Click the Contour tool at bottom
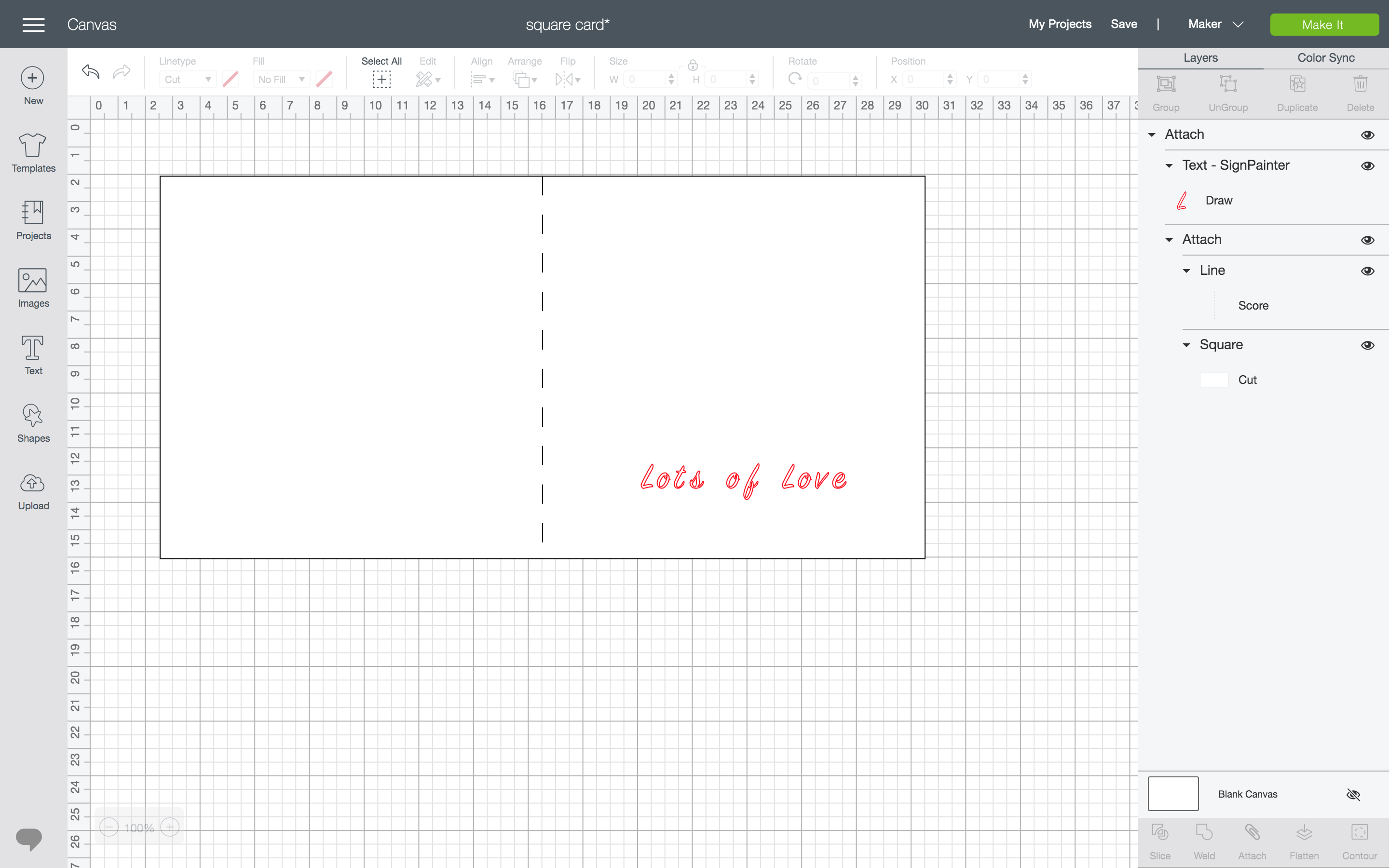Viewport: 1389px width, 868px height. point(1358,840)
